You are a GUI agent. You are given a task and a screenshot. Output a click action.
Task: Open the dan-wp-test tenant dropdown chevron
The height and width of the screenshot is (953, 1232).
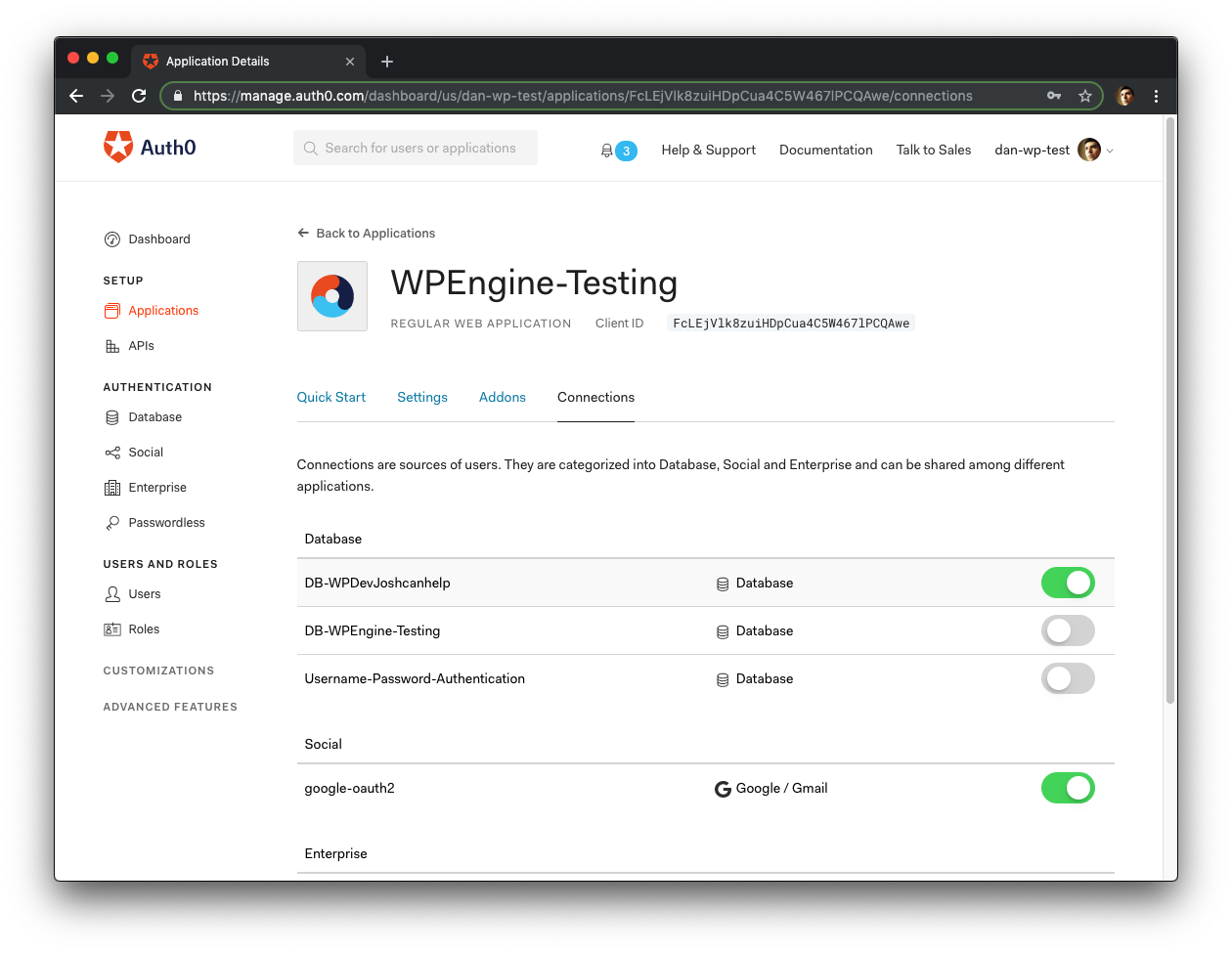pyautogui.click(x=1110, y=151)
